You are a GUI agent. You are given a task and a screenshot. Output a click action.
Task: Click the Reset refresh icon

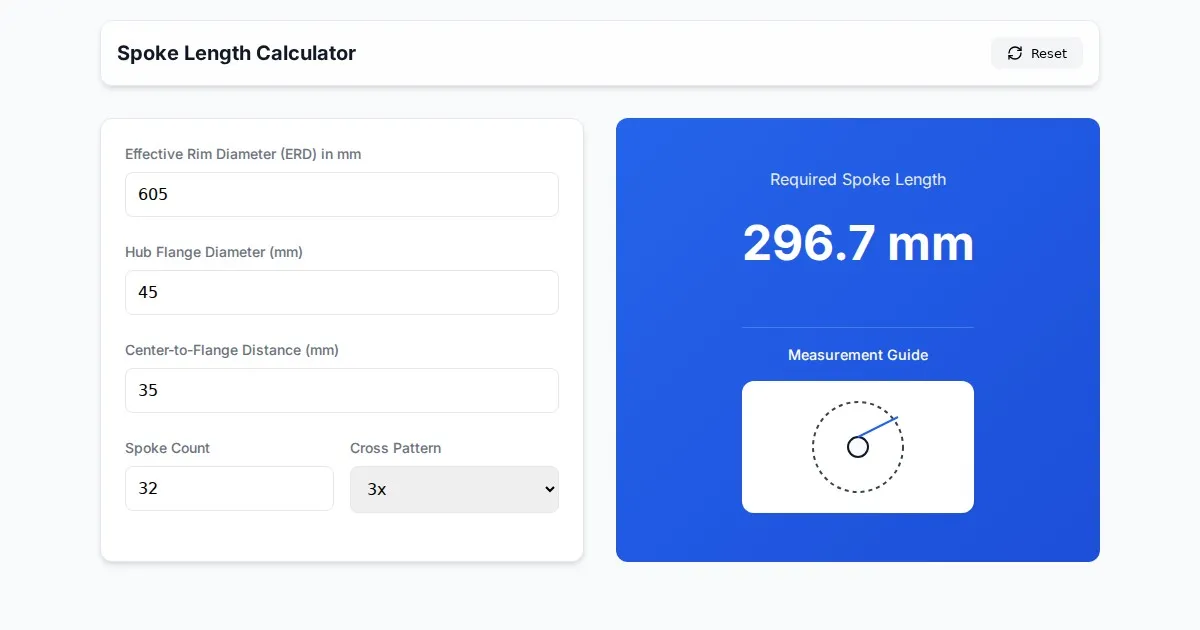1015,53
